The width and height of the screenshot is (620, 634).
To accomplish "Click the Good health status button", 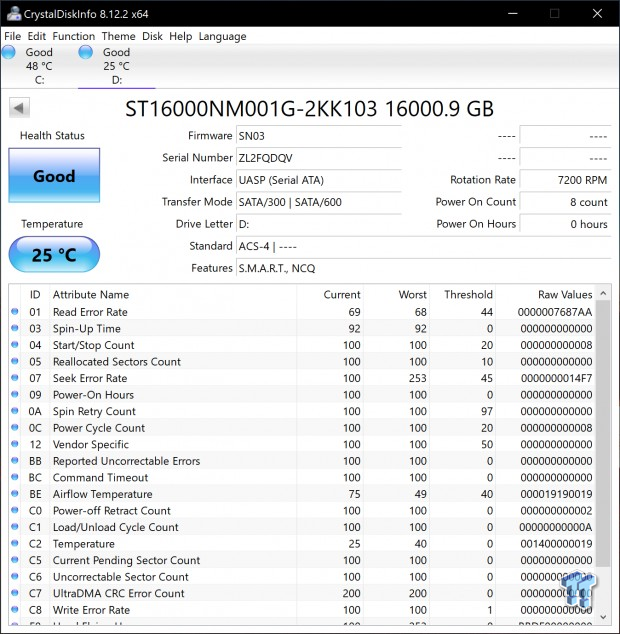I will (54, 175).
